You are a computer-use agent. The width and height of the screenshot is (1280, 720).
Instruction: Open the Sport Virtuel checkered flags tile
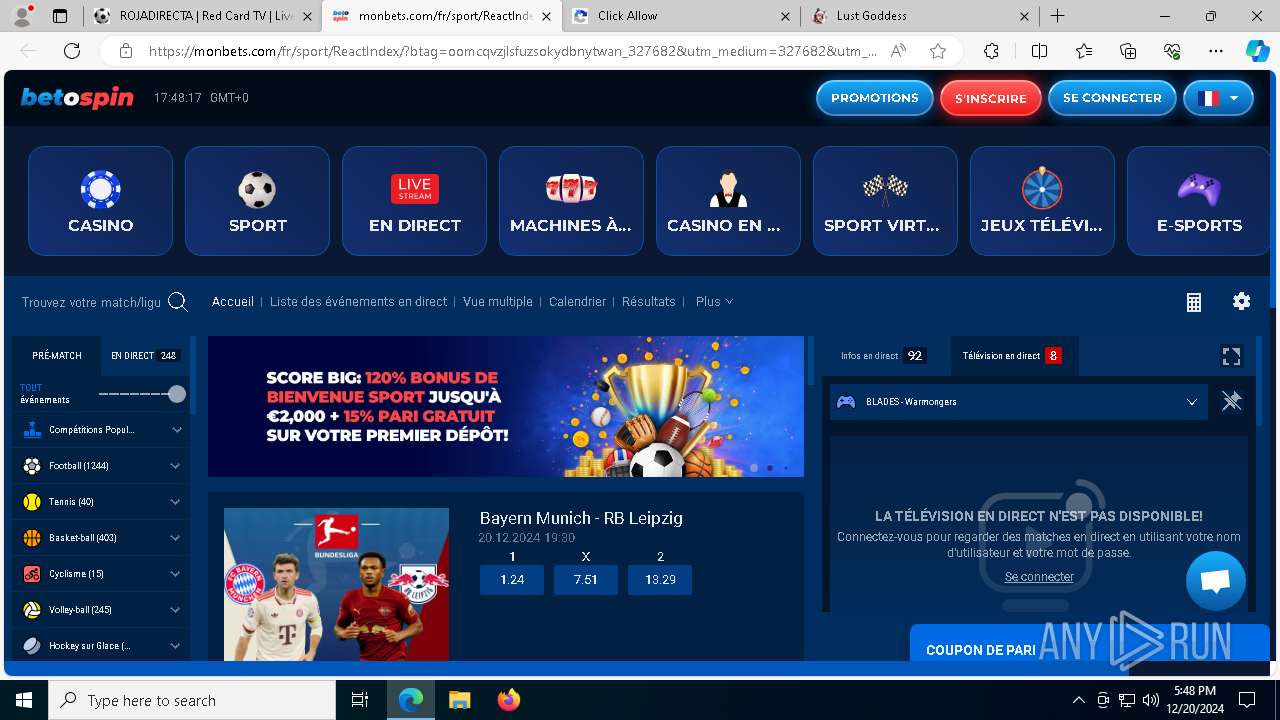click(x=885, y=201)
